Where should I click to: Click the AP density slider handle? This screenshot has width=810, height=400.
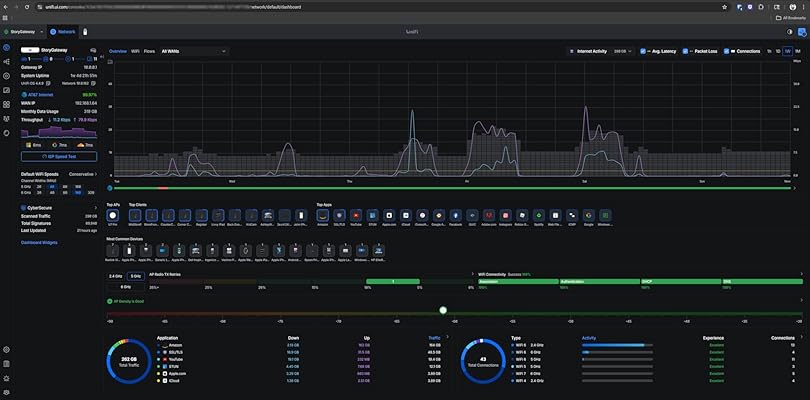point(443,310)
